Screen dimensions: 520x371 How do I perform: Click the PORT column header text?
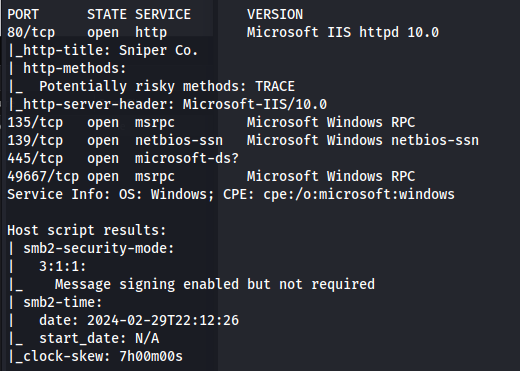(23, 14)
